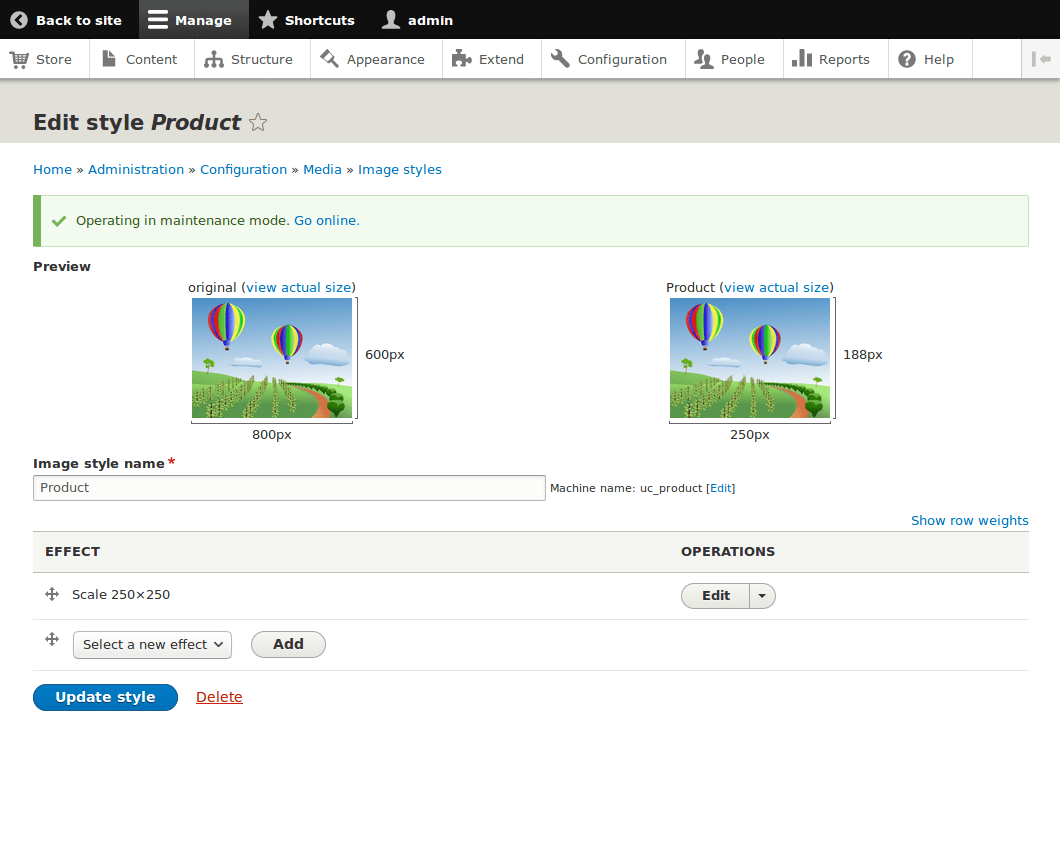Open the Shortcuts menu
1060x851 pixels.
coord(307,19)
